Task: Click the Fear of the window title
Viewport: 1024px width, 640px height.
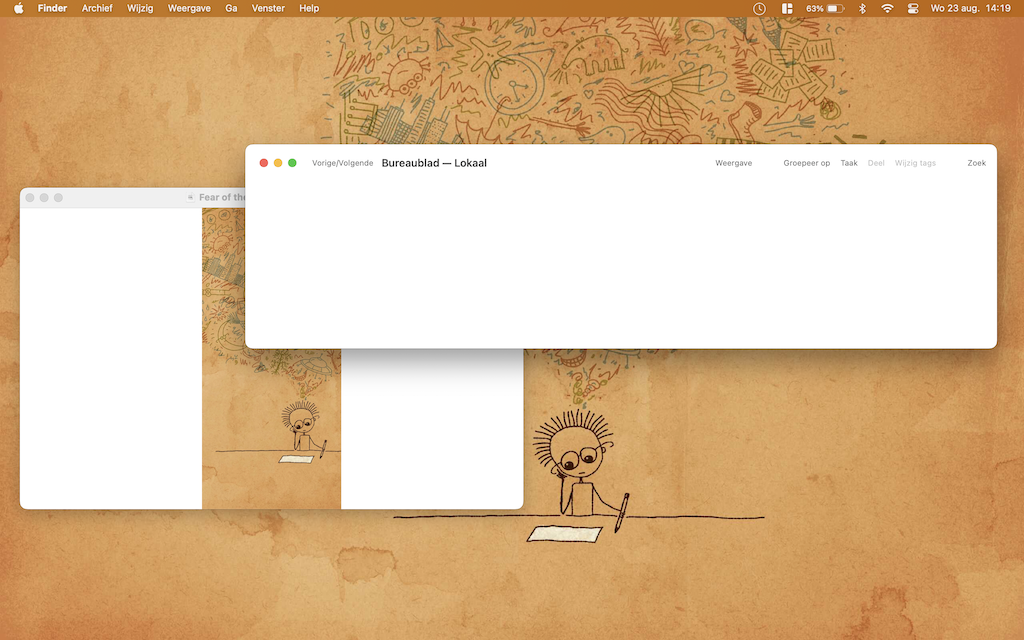Action: [222, 197]
